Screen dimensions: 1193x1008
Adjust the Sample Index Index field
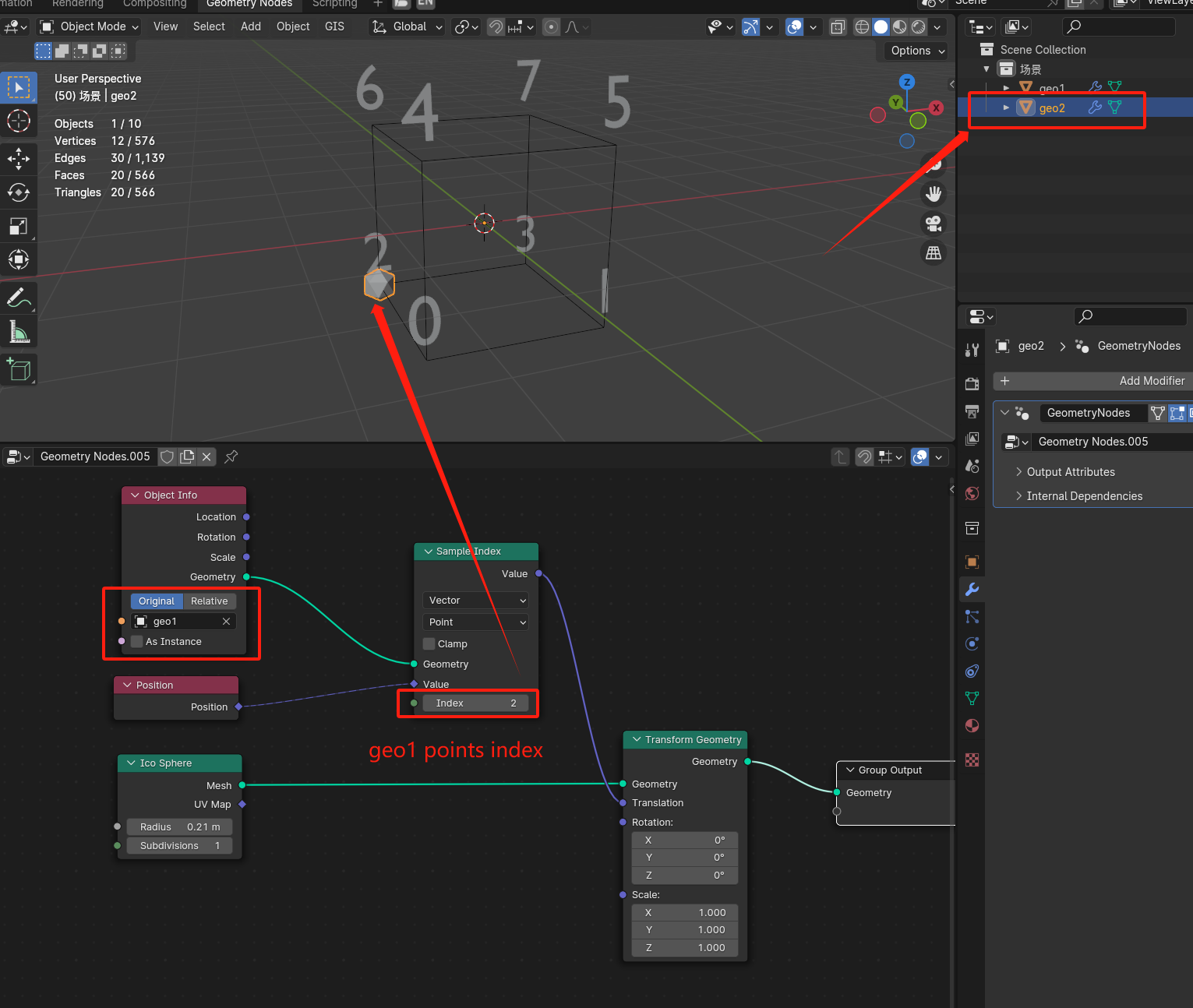pyautogui.click(x=475, y=703)
